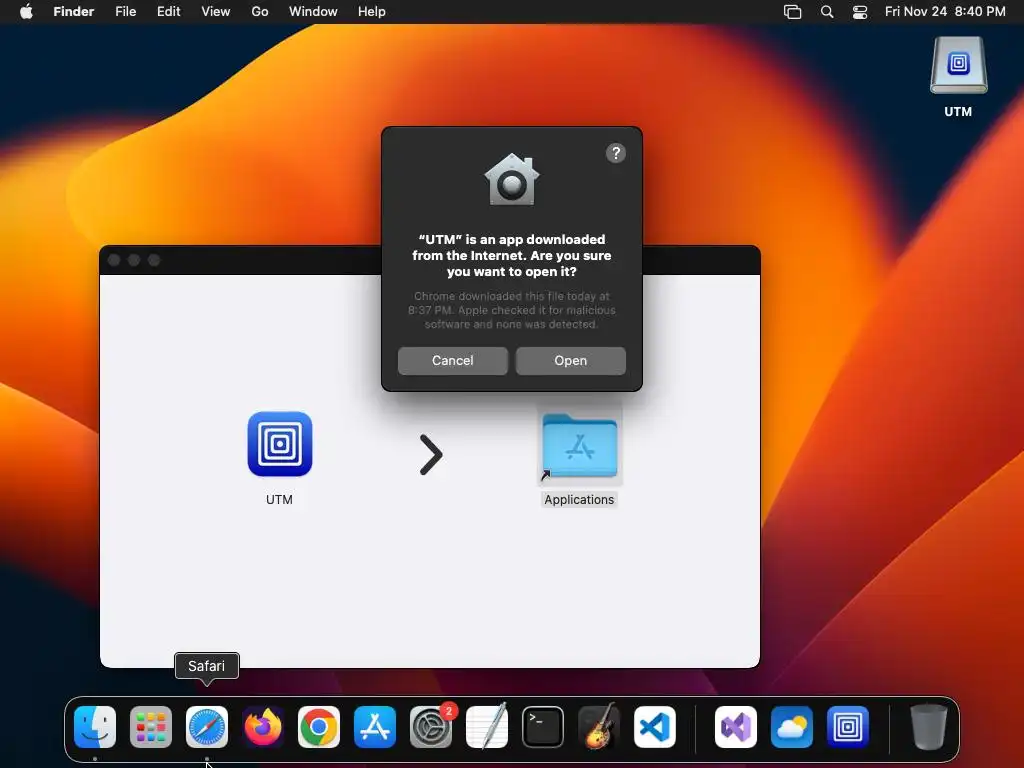Select the UTM disk image on the desktop
Viewport: 1024px width, 768px height.
point(959,66)
